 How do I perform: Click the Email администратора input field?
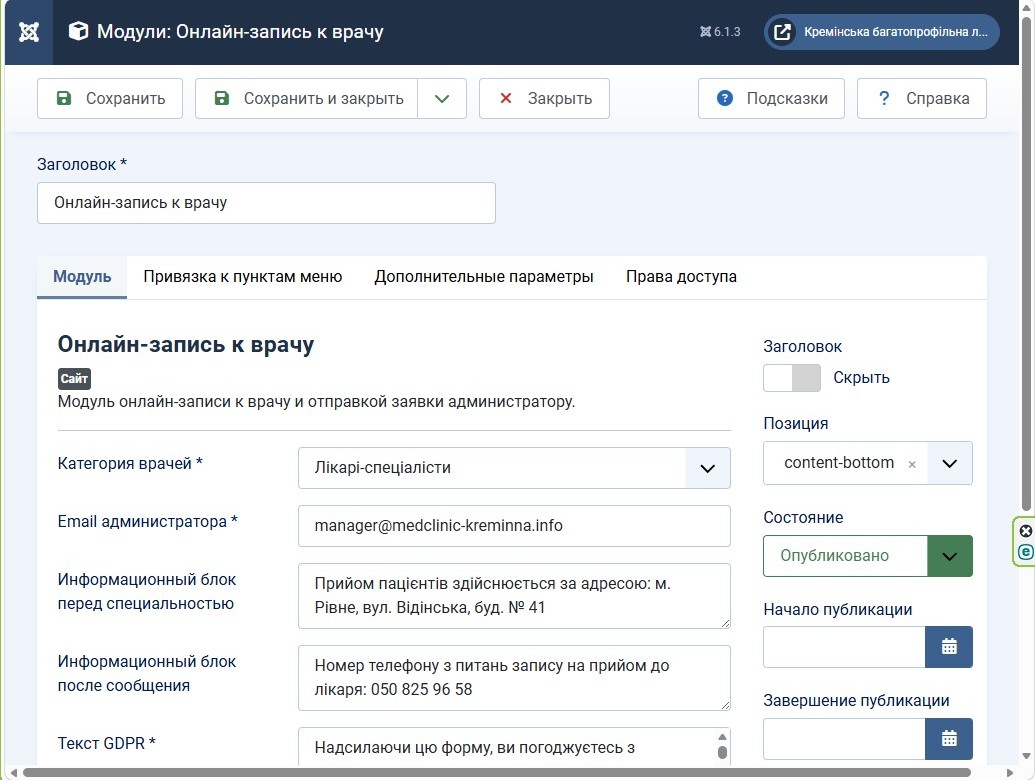point(514,526)
